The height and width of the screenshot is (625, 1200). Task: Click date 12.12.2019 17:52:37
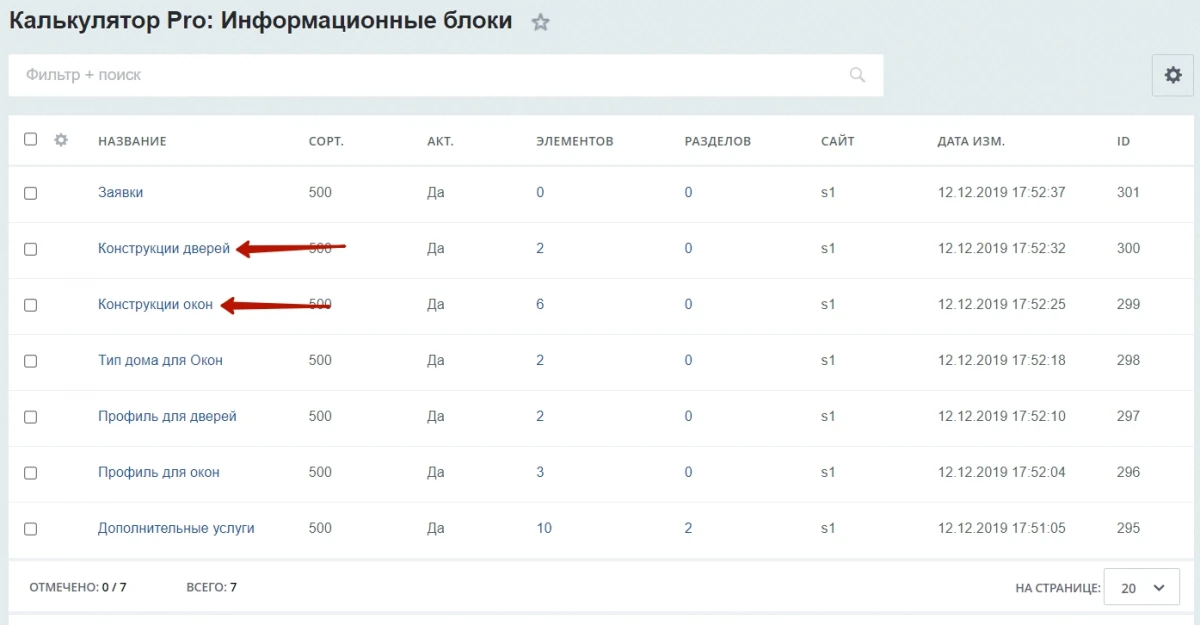click(1002, 192)
